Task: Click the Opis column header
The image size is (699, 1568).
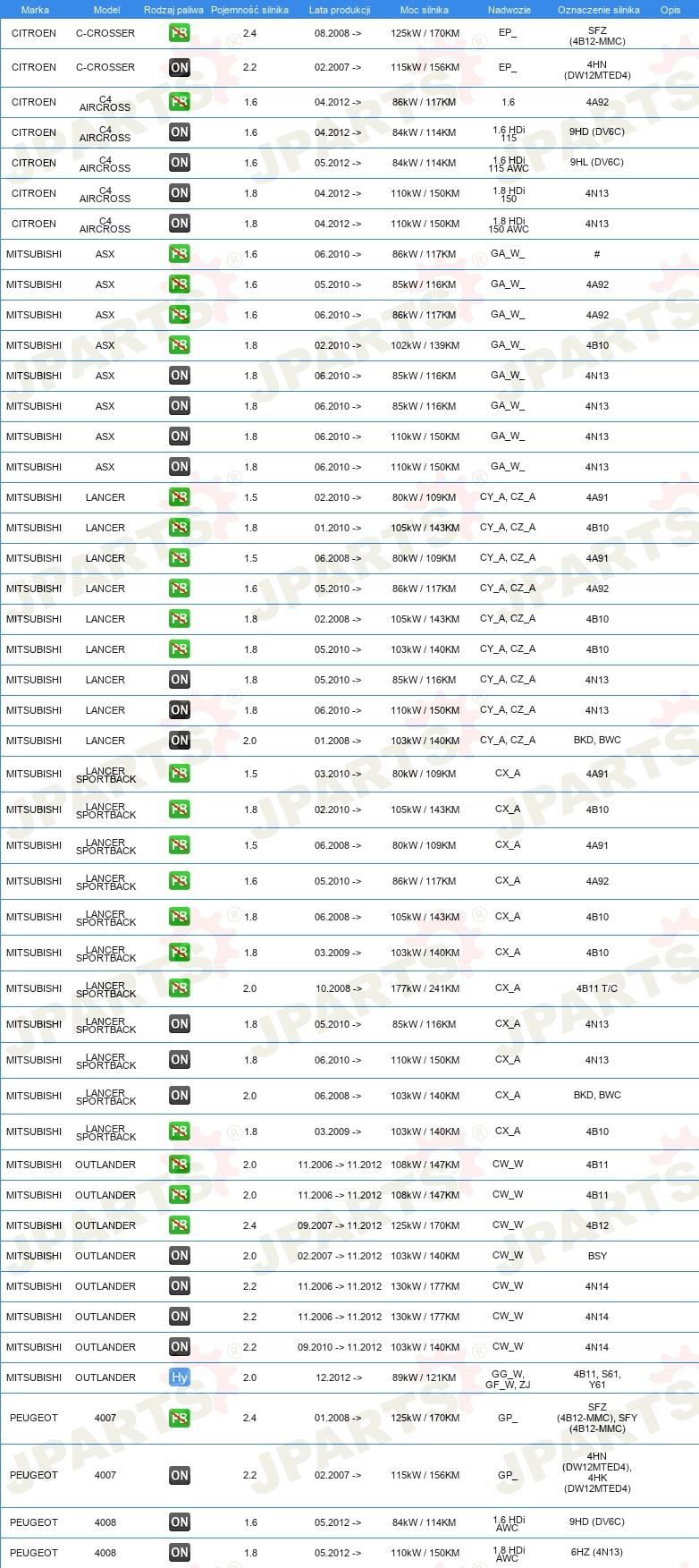Action: (x=670, y=10)
